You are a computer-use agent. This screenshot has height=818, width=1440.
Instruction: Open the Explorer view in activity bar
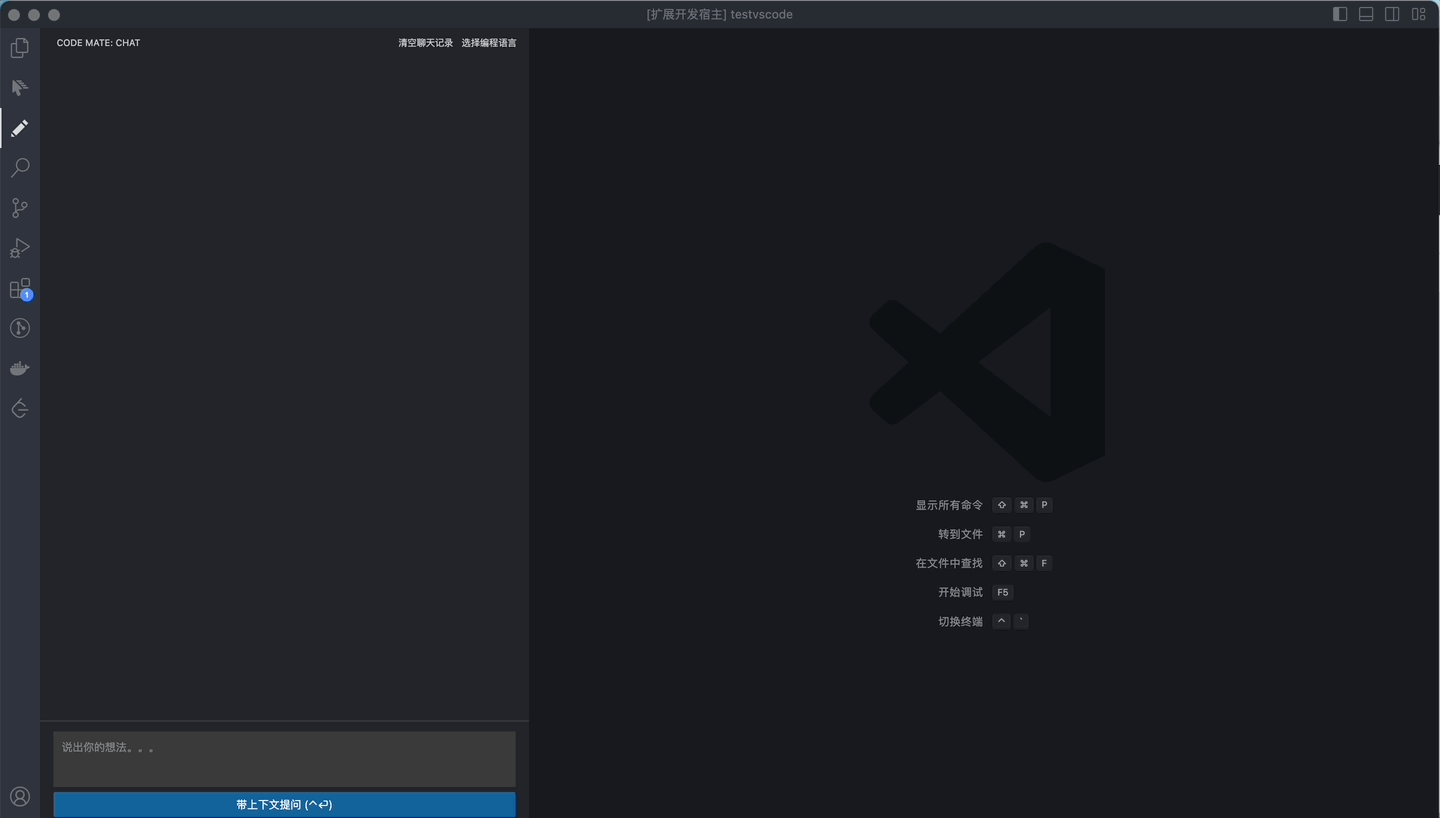coord(20,48)
